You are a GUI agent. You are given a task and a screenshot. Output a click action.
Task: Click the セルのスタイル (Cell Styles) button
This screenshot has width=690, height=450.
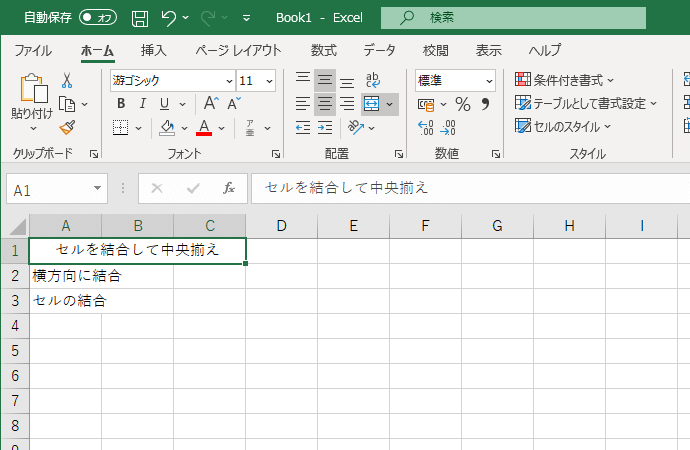tap(565, 127)
